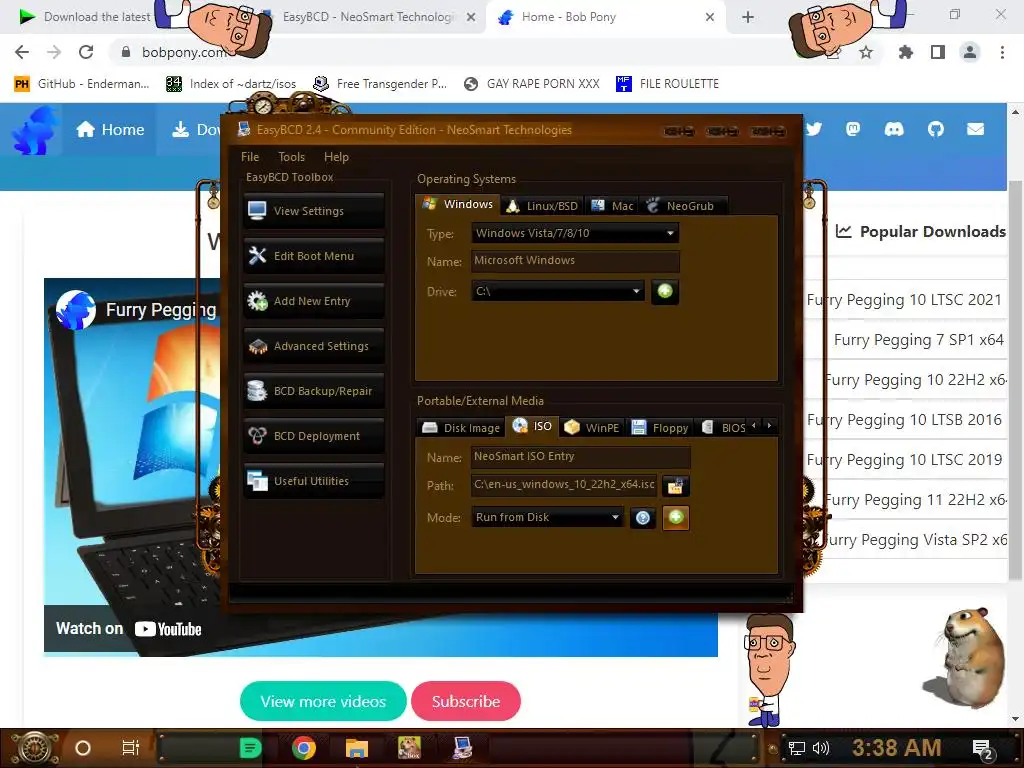Open File Explorer from taskbar
The width and height of the screenshot is (1024, 768).
(357, 748)
